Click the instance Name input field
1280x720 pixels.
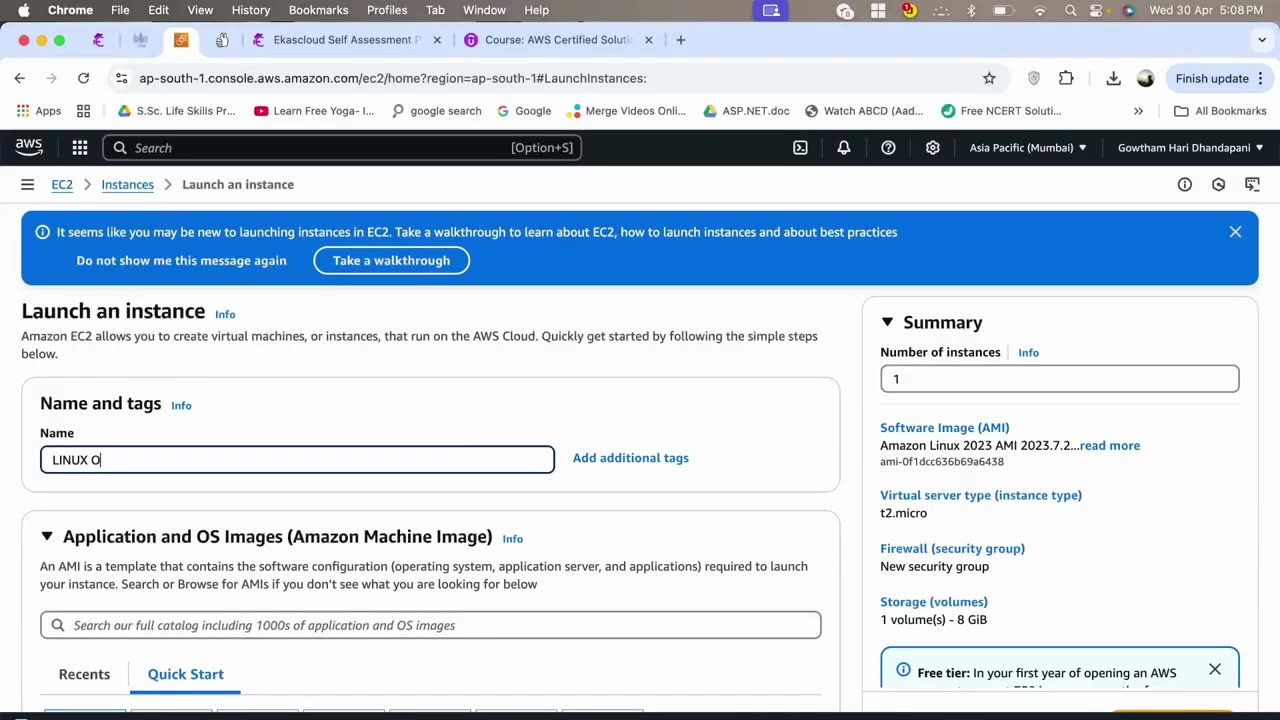click(x=297, y=460)
